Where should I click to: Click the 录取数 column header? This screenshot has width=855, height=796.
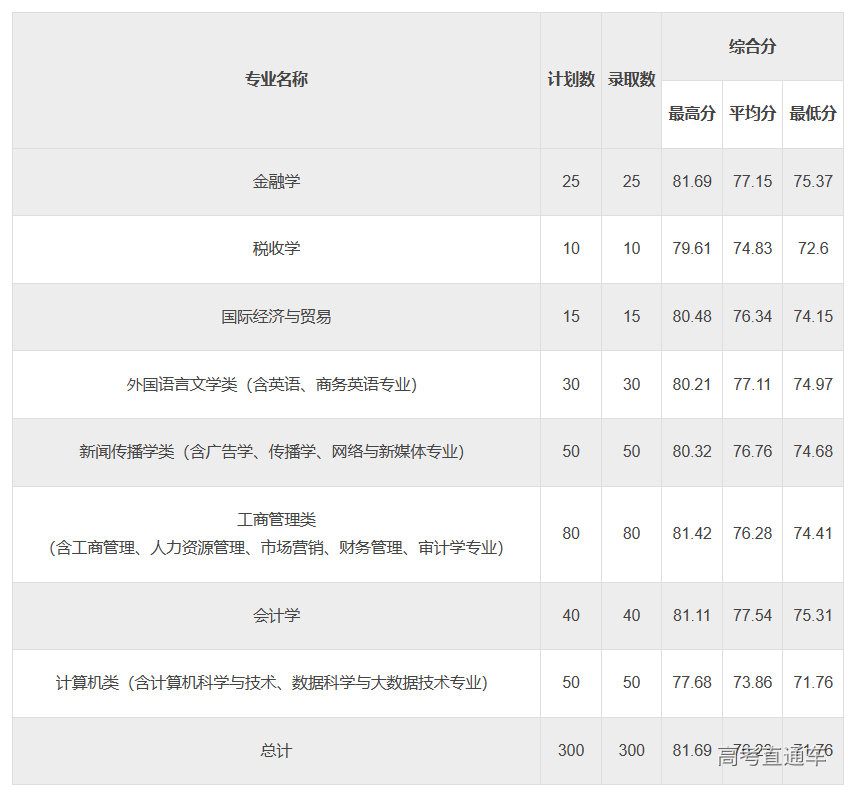(x=631, y=80)
